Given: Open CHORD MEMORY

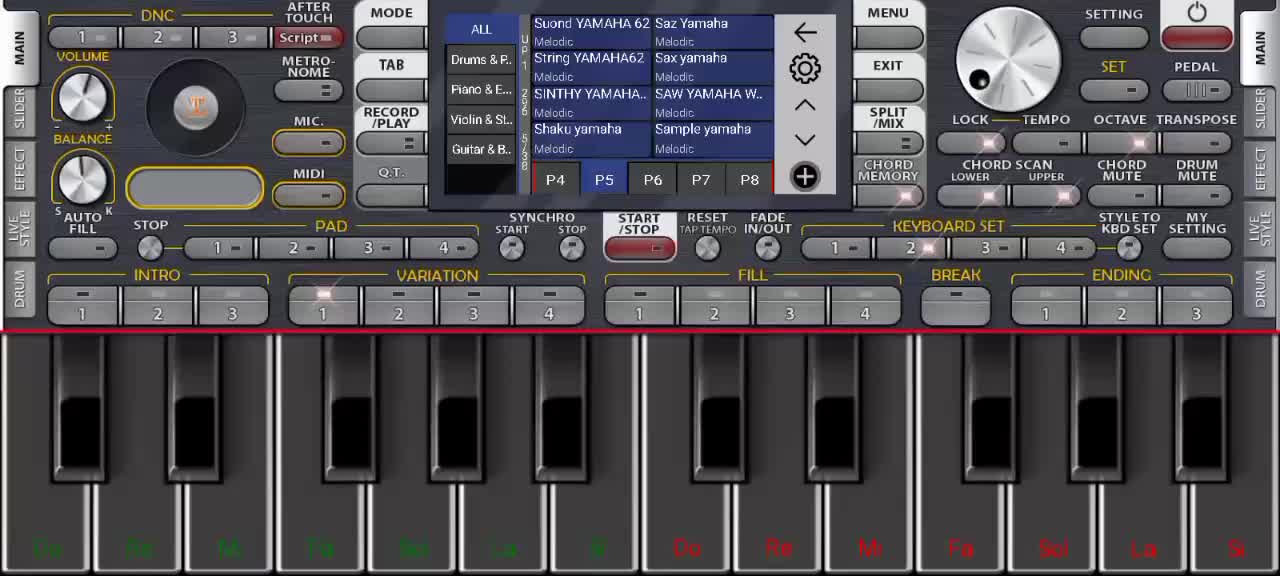Looking at the screenshot, I should [x=888, y=195].
